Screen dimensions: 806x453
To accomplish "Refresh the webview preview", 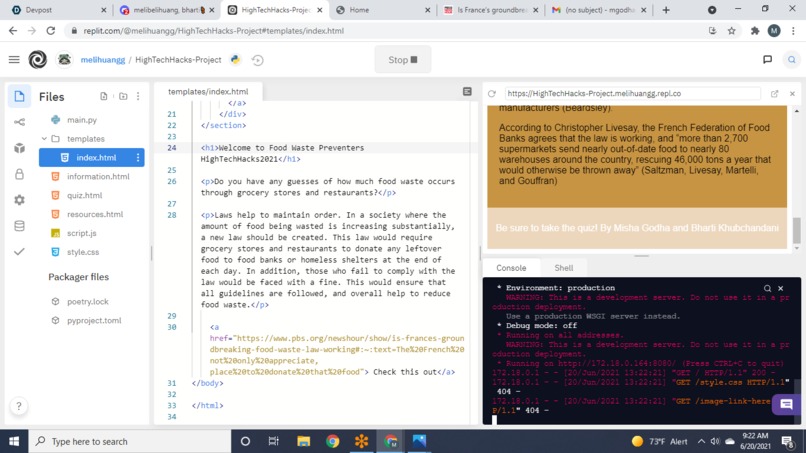I will (x=492, y=94).
